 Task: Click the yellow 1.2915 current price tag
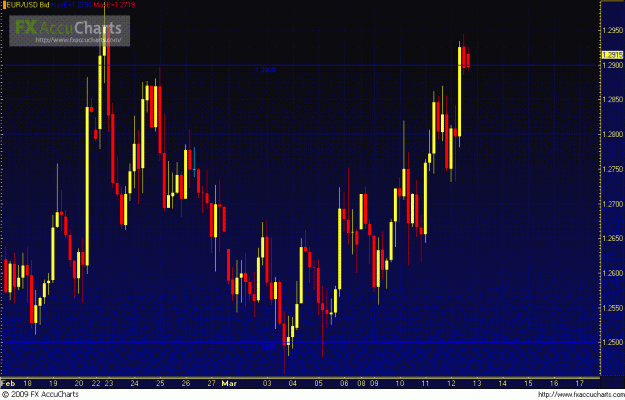pos(613,55)
